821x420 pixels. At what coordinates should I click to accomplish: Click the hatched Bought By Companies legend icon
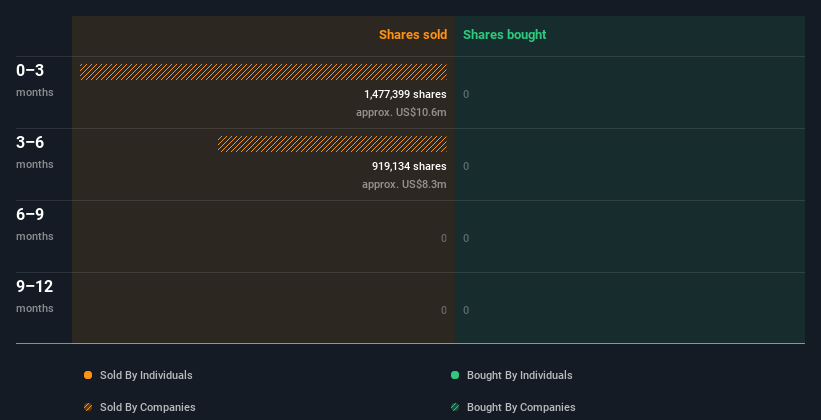(x=455, y=407)
